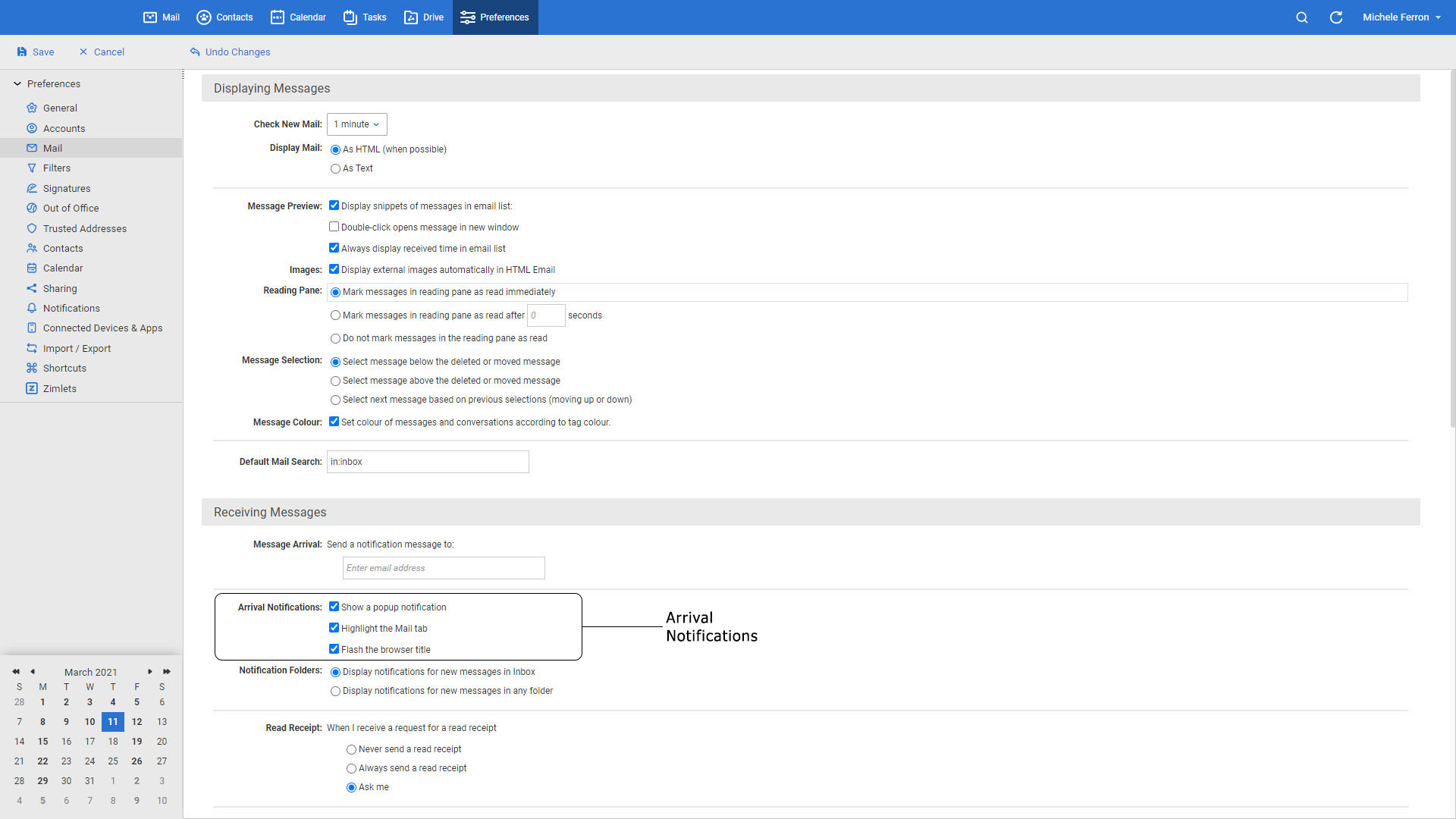This screenshot has width=1456, height=819.
Task: Select Never send a read receipt
Action: click(x=351, y=748)
